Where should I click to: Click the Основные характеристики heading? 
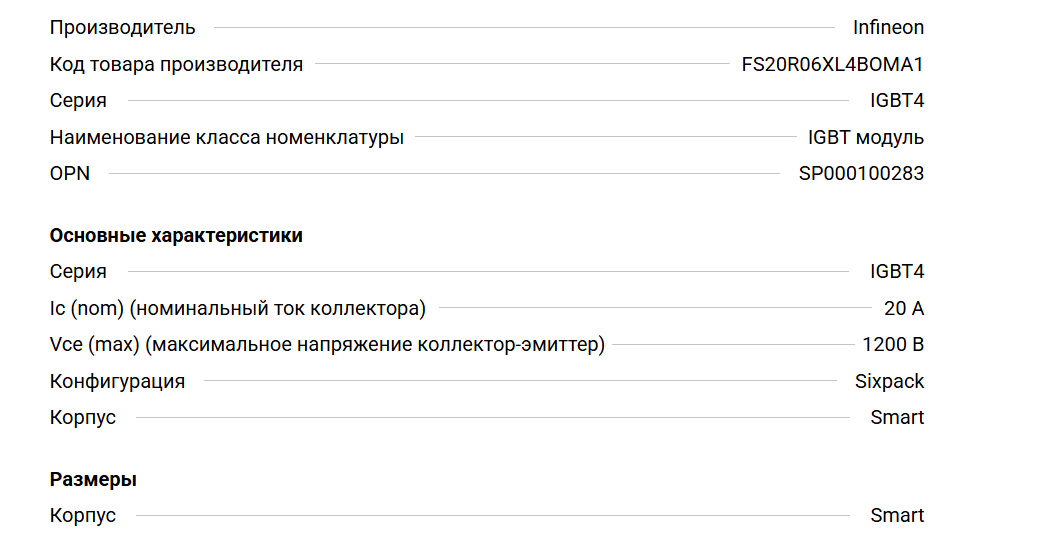[x=176, y=236]
